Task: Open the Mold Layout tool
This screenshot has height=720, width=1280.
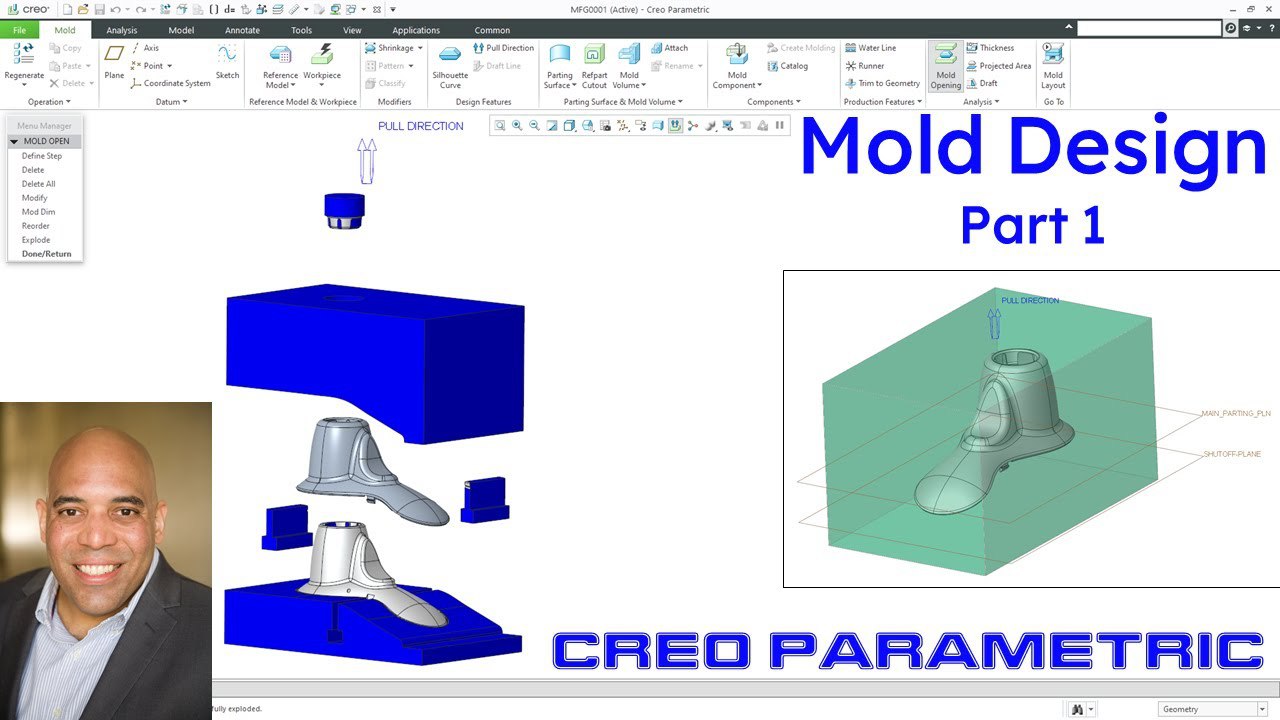Action: pyautogui.click(x=1053, y=66)
